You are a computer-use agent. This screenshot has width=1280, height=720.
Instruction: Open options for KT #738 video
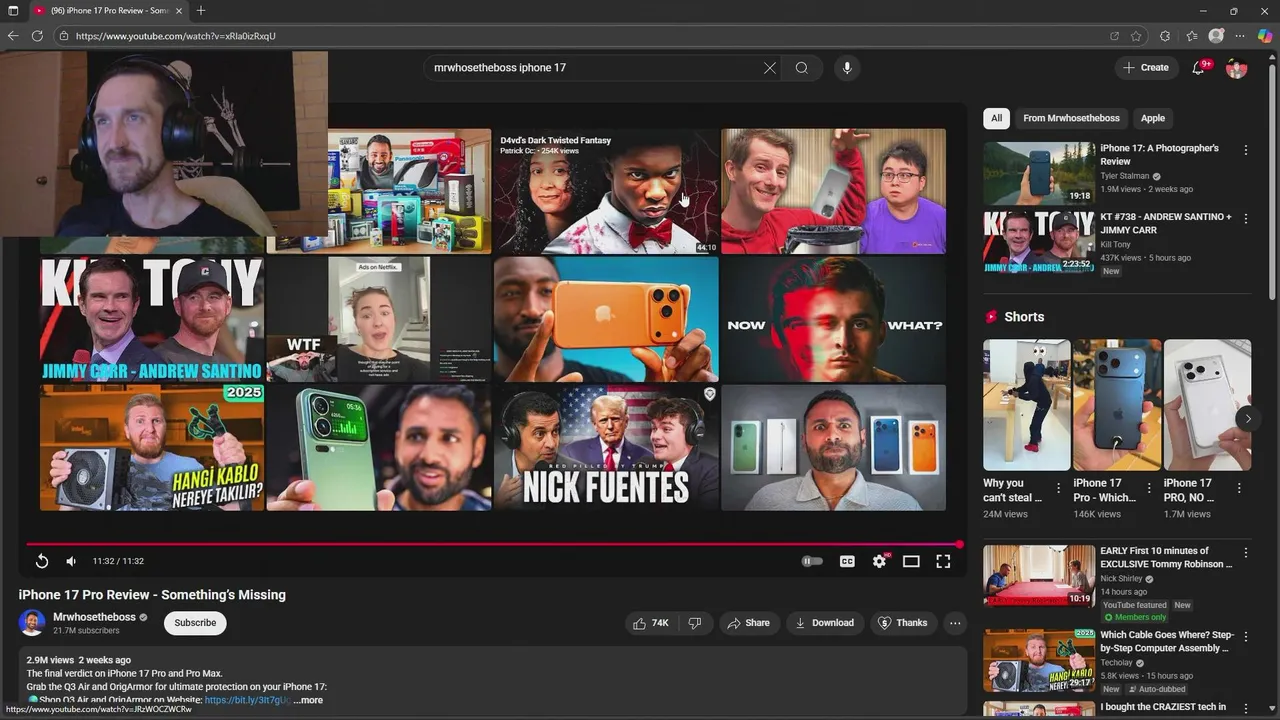coord(1246,218)
